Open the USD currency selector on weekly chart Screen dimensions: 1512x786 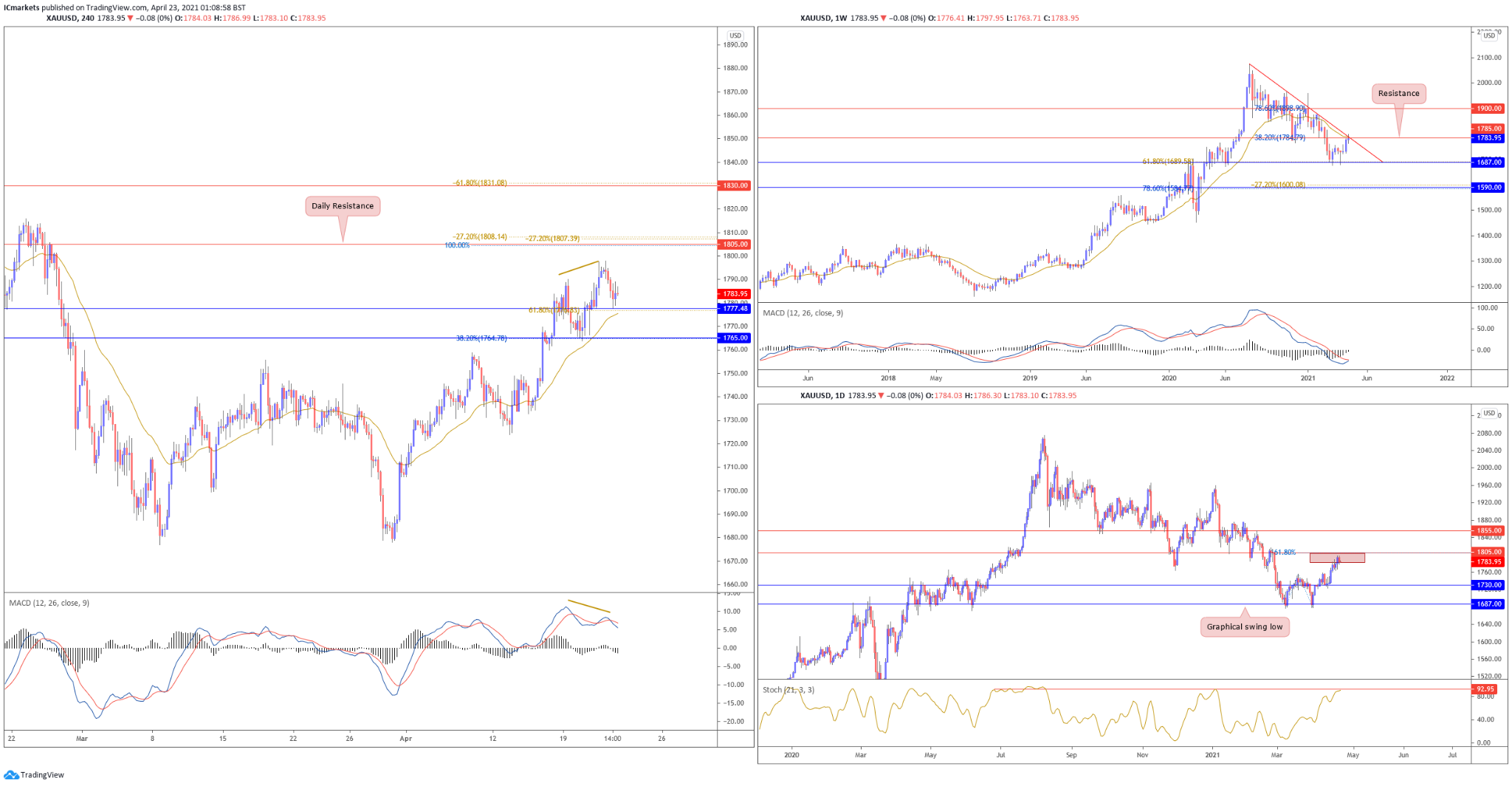[x=1489, y=35]
